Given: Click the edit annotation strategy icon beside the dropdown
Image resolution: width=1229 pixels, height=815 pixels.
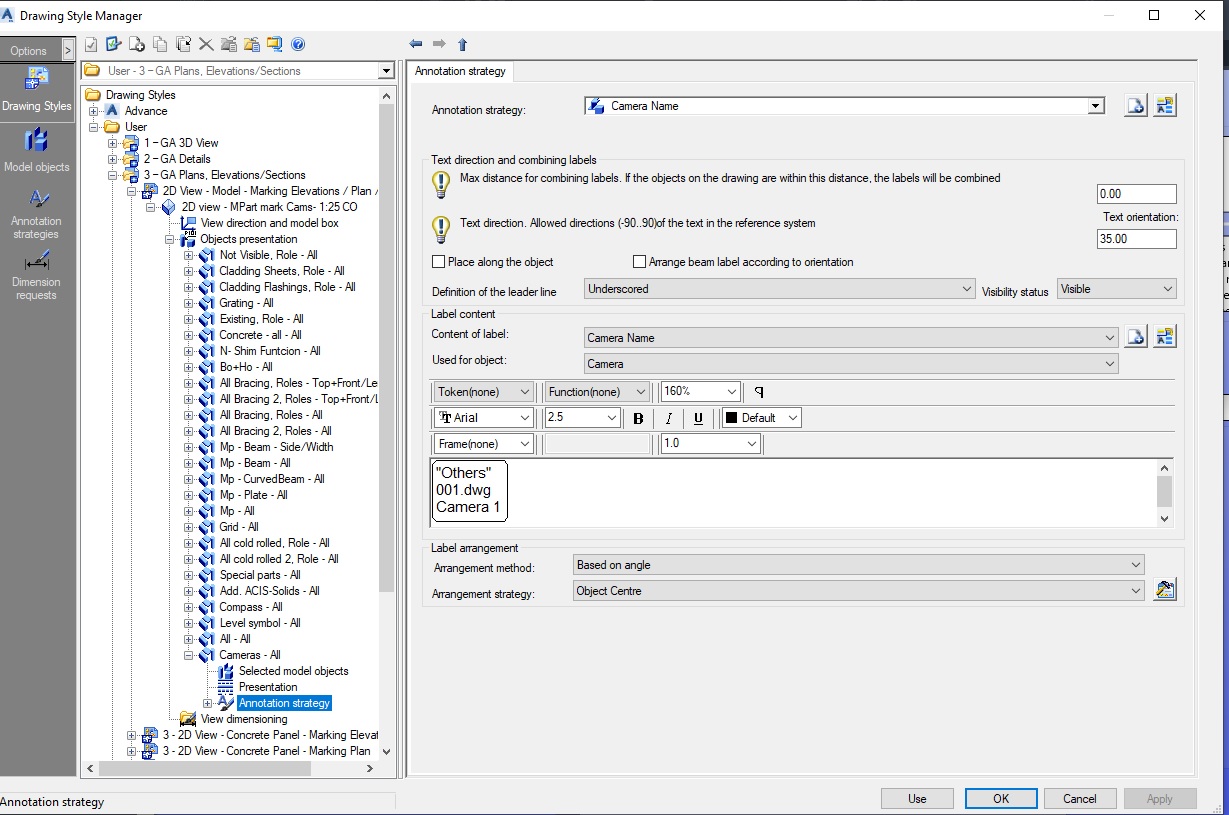Looking at the screenshot, I should coord(1165,104).
